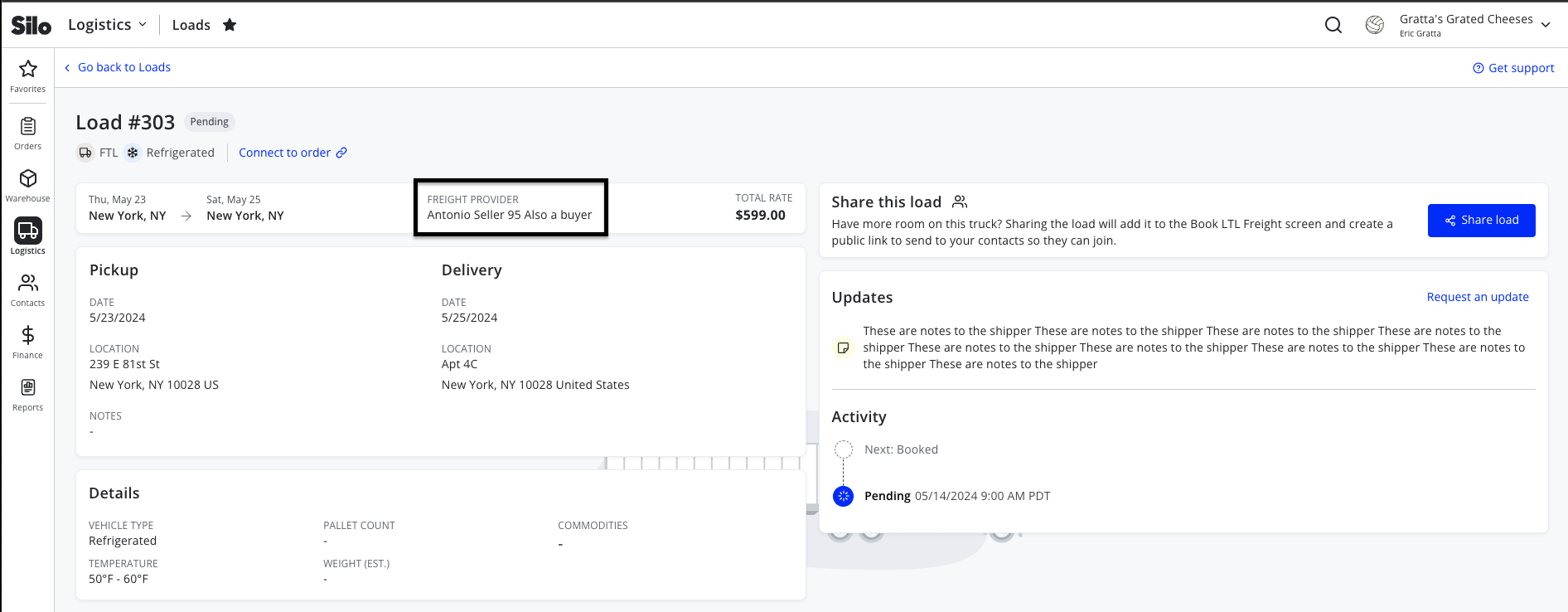Open Reports from the sidebar
The width and height of the screenshot is (1568, 612).
pos(28,395)
